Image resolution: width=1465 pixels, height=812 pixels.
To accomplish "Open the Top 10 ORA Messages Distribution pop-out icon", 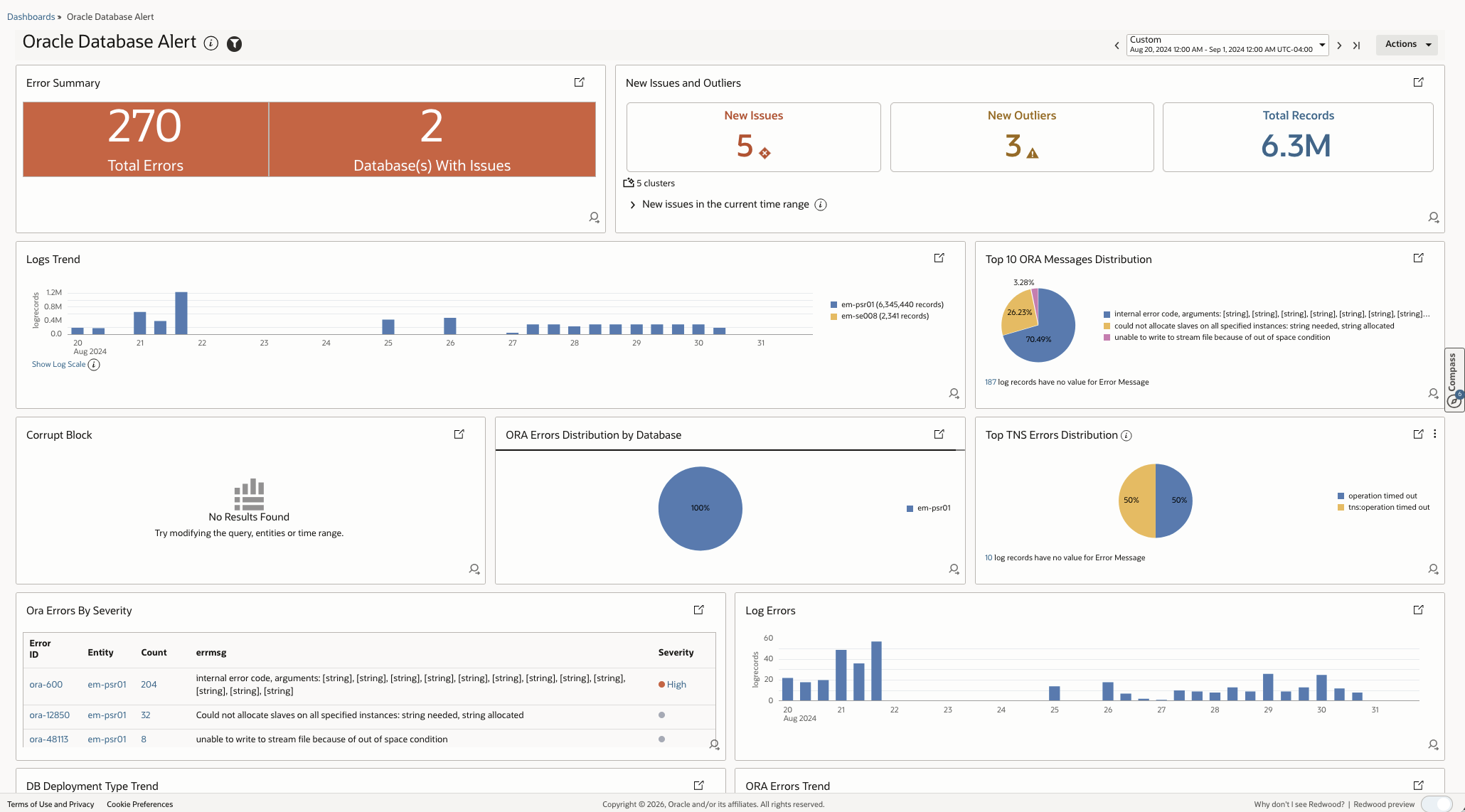I will coord(1418,258).
